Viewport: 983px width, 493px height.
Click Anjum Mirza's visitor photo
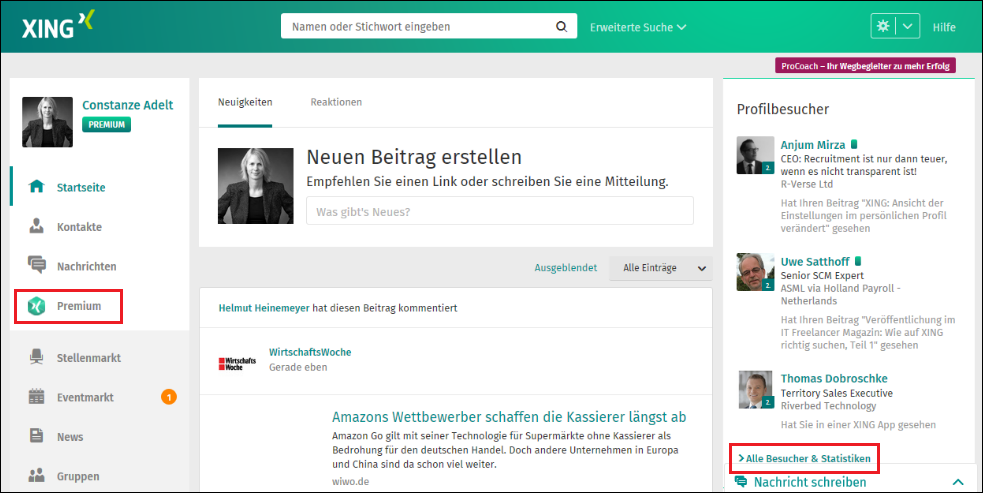[x=755, y=155]
